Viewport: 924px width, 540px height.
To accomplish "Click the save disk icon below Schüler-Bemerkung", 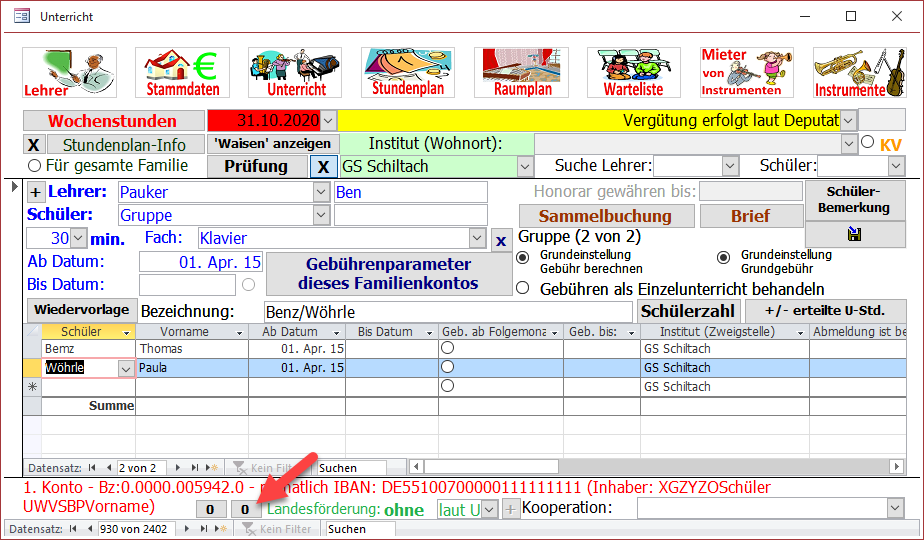I will click(x=855, y=235).
